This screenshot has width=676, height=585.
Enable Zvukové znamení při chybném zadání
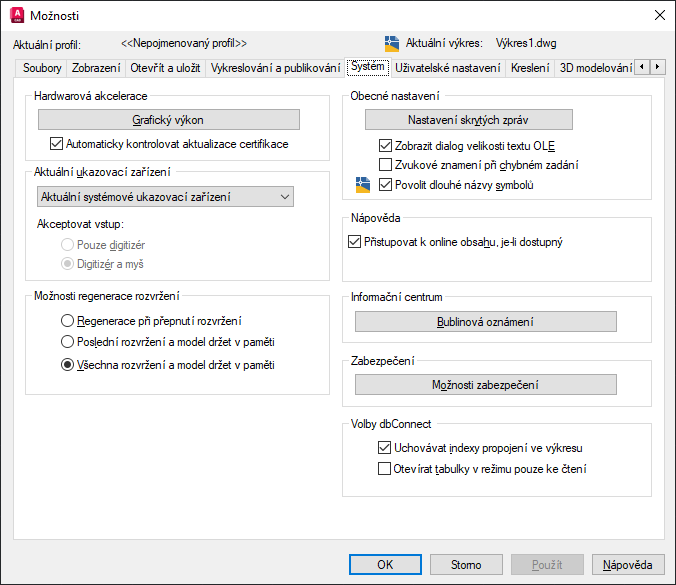click(386, 165)
